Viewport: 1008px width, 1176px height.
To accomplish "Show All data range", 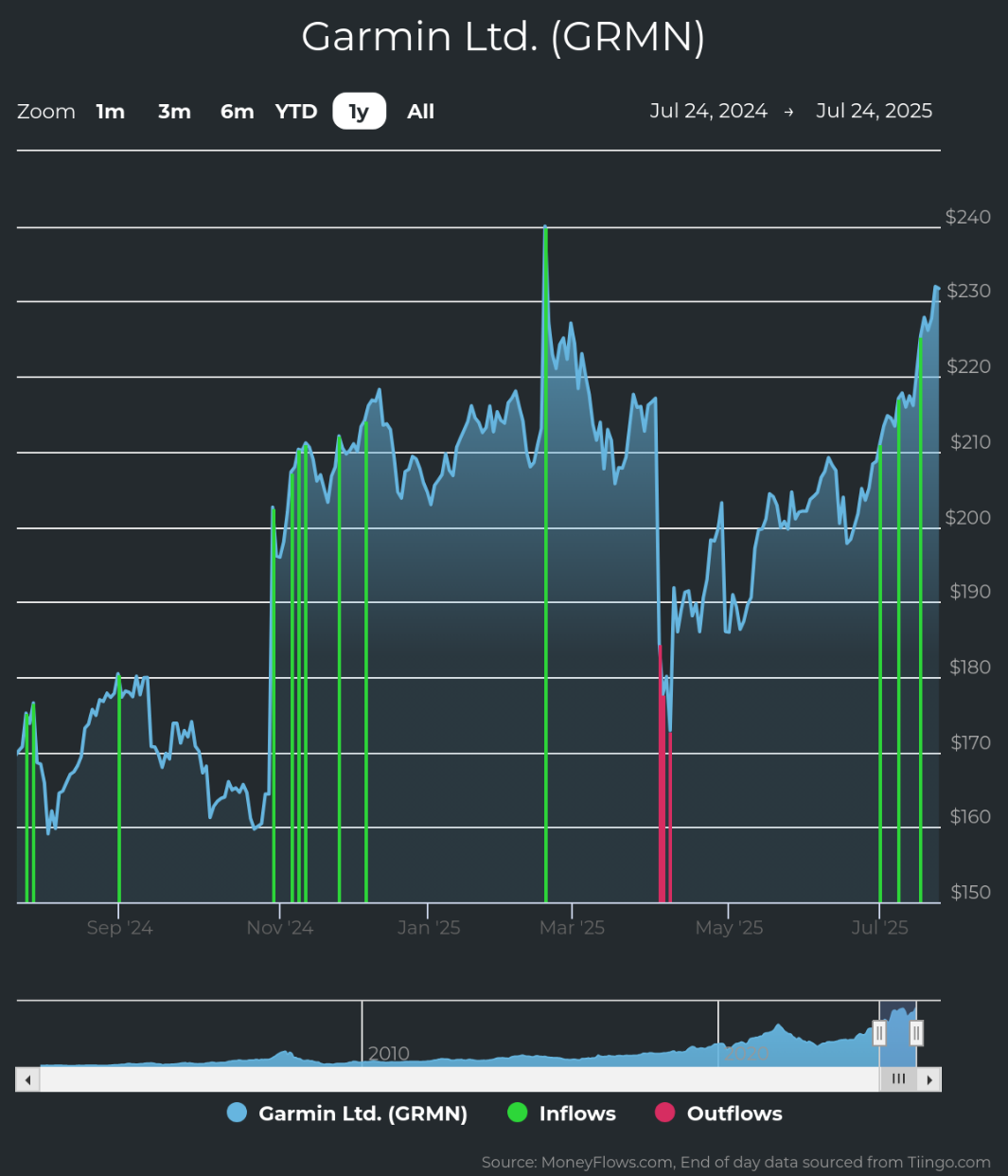I will [421, 112].
